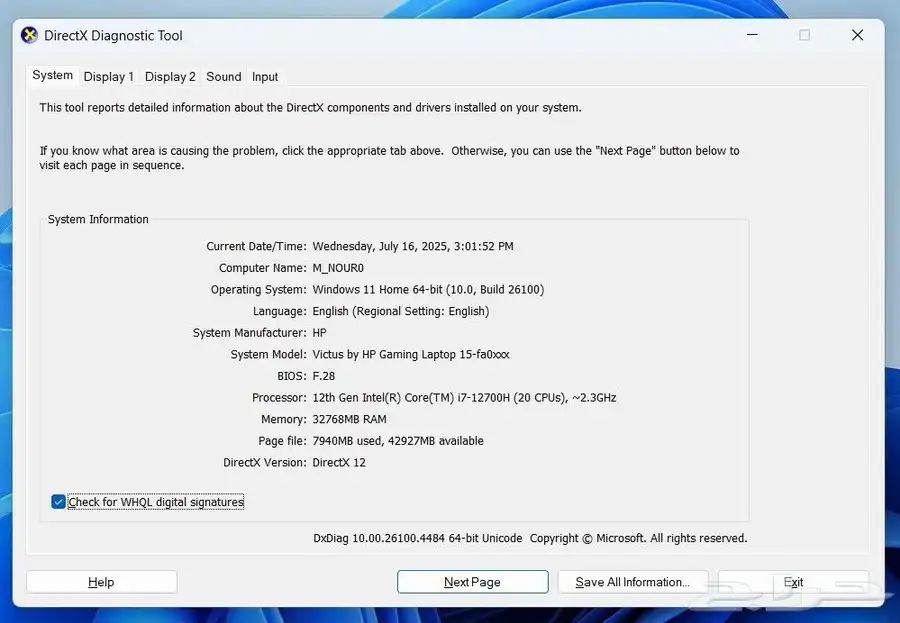Viewport: 900px width, 623px height.
Task: Click the line starting "This tool reports detailed information"
Action: point(311,107)
